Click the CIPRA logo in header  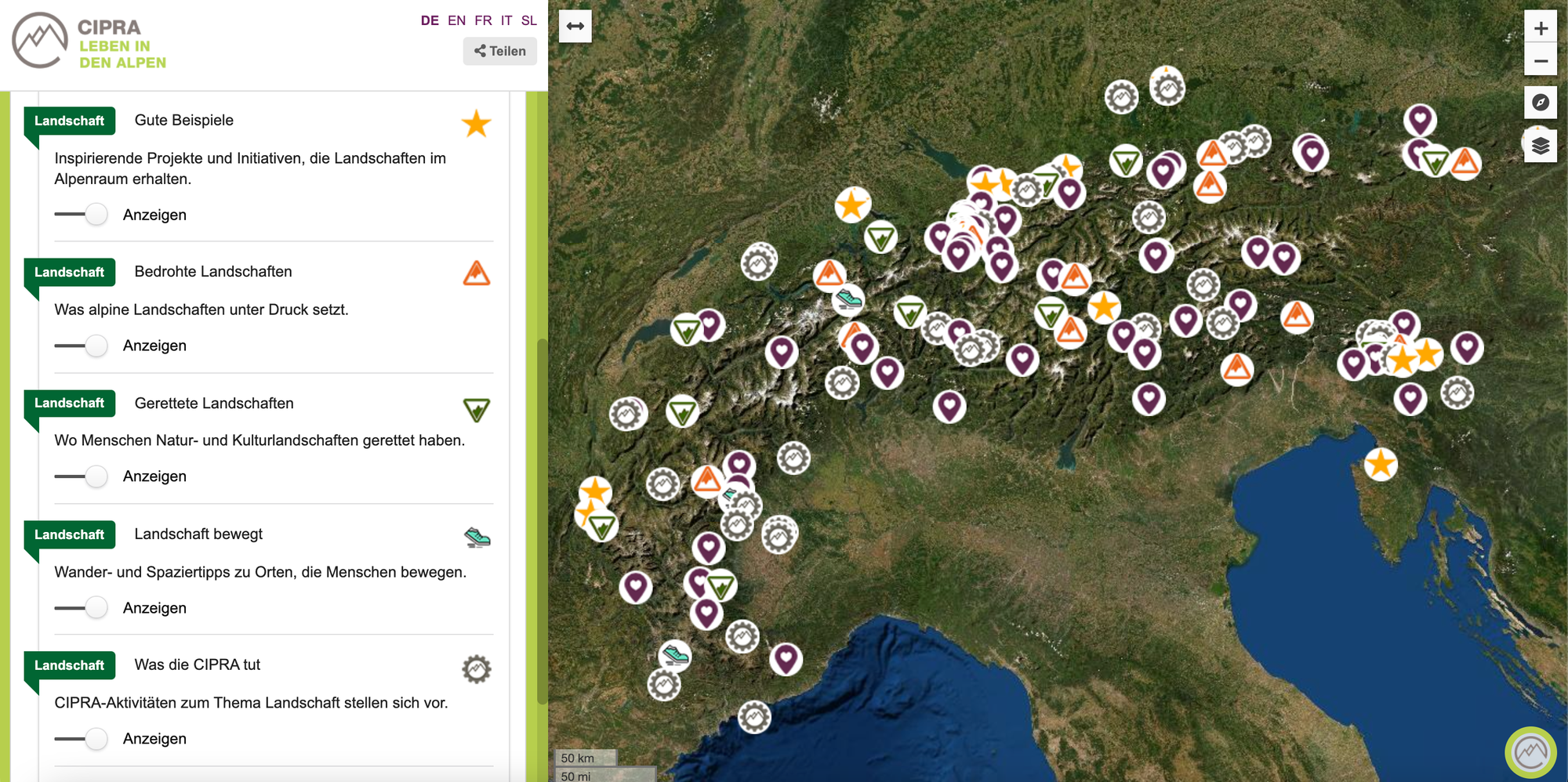click(89, 41)
